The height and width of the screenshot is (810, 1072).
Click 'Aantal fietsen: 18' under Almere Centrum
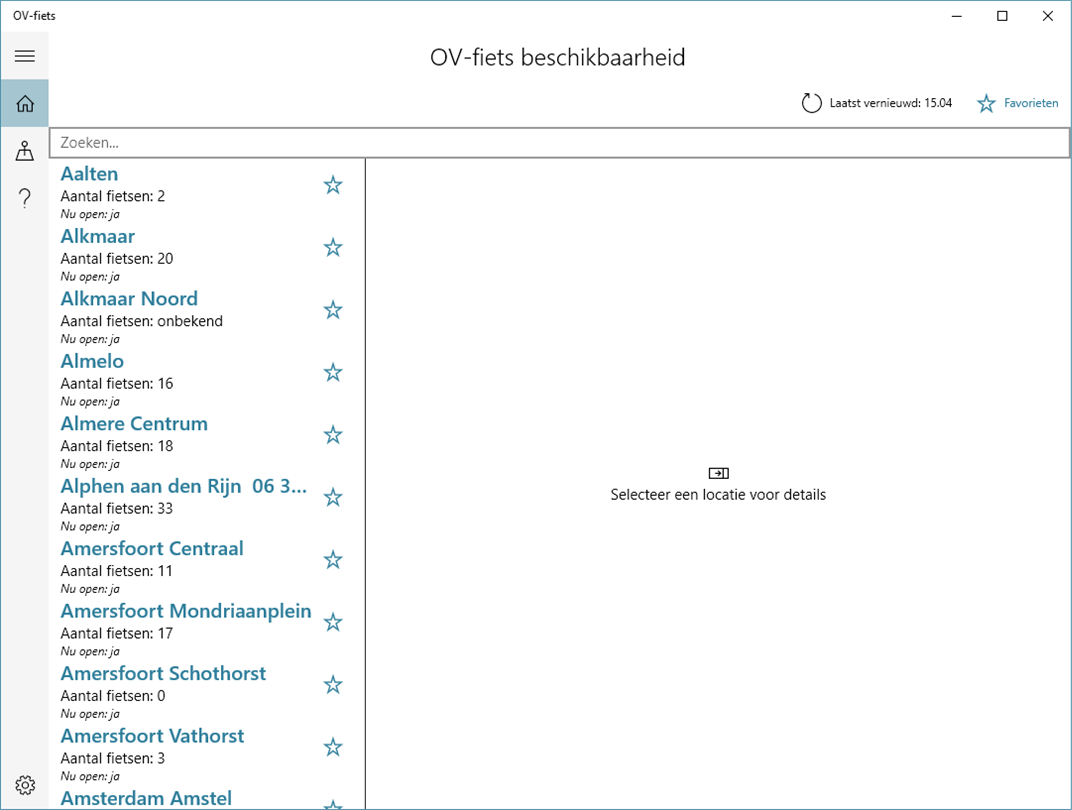(117, 446)
